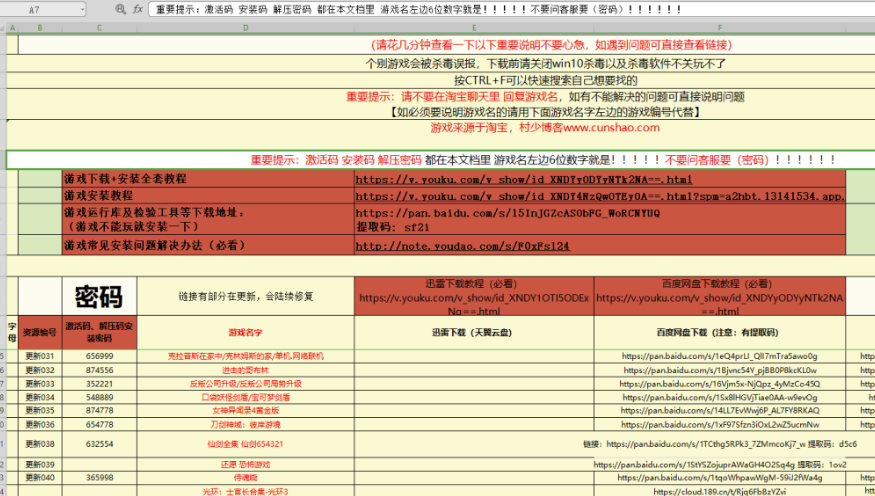
Task: Open Baidu link for 更新034 row
Action: click(x=720, y=397)
